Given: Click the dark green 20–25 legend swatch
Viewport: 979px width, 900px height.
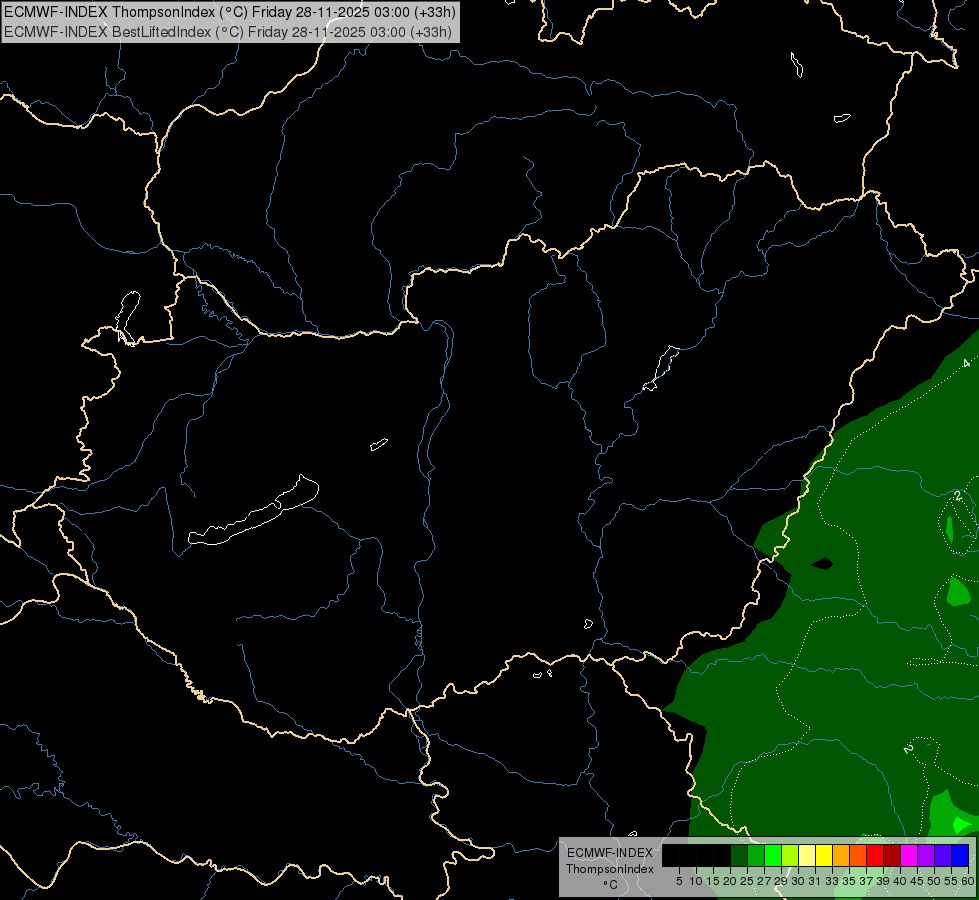Looking at the screenshot, I should [x=739, y=856].
